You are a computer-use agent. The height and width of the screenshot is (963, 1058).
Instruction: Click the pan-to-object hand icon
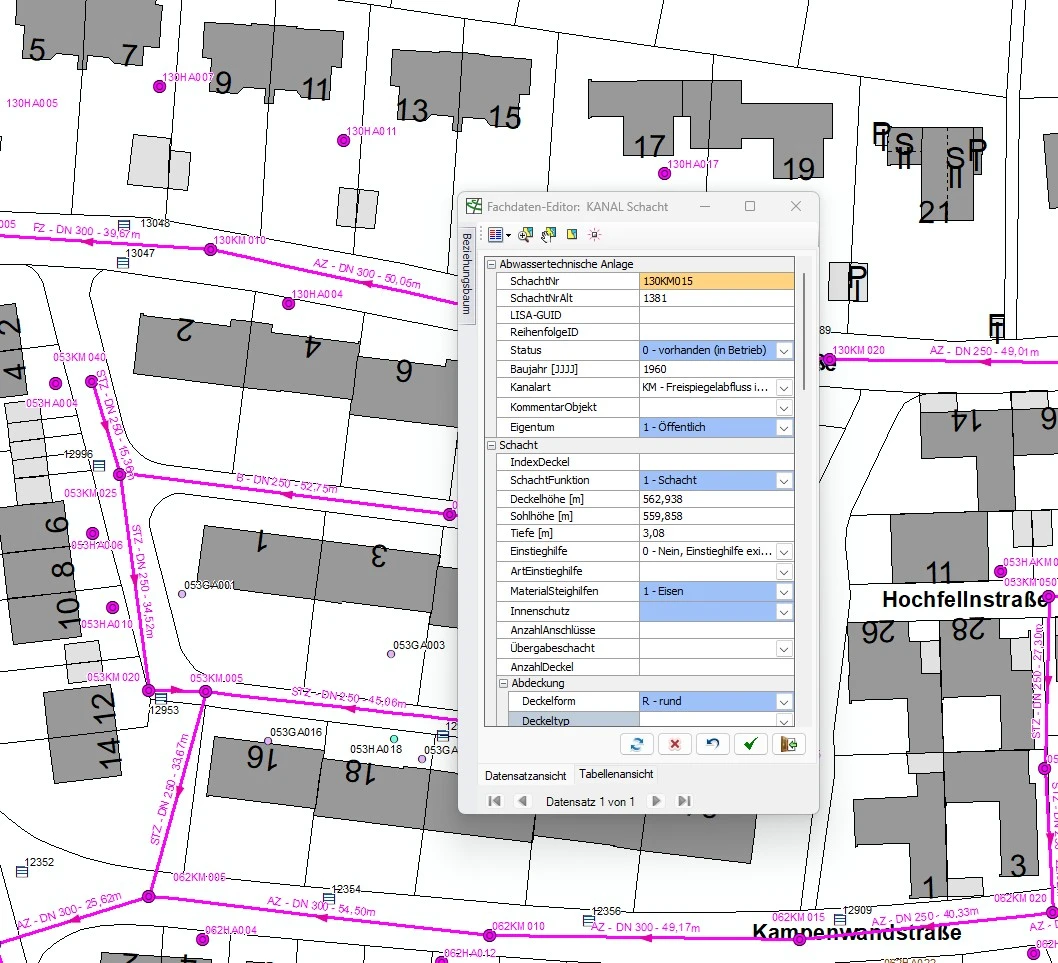548,235
